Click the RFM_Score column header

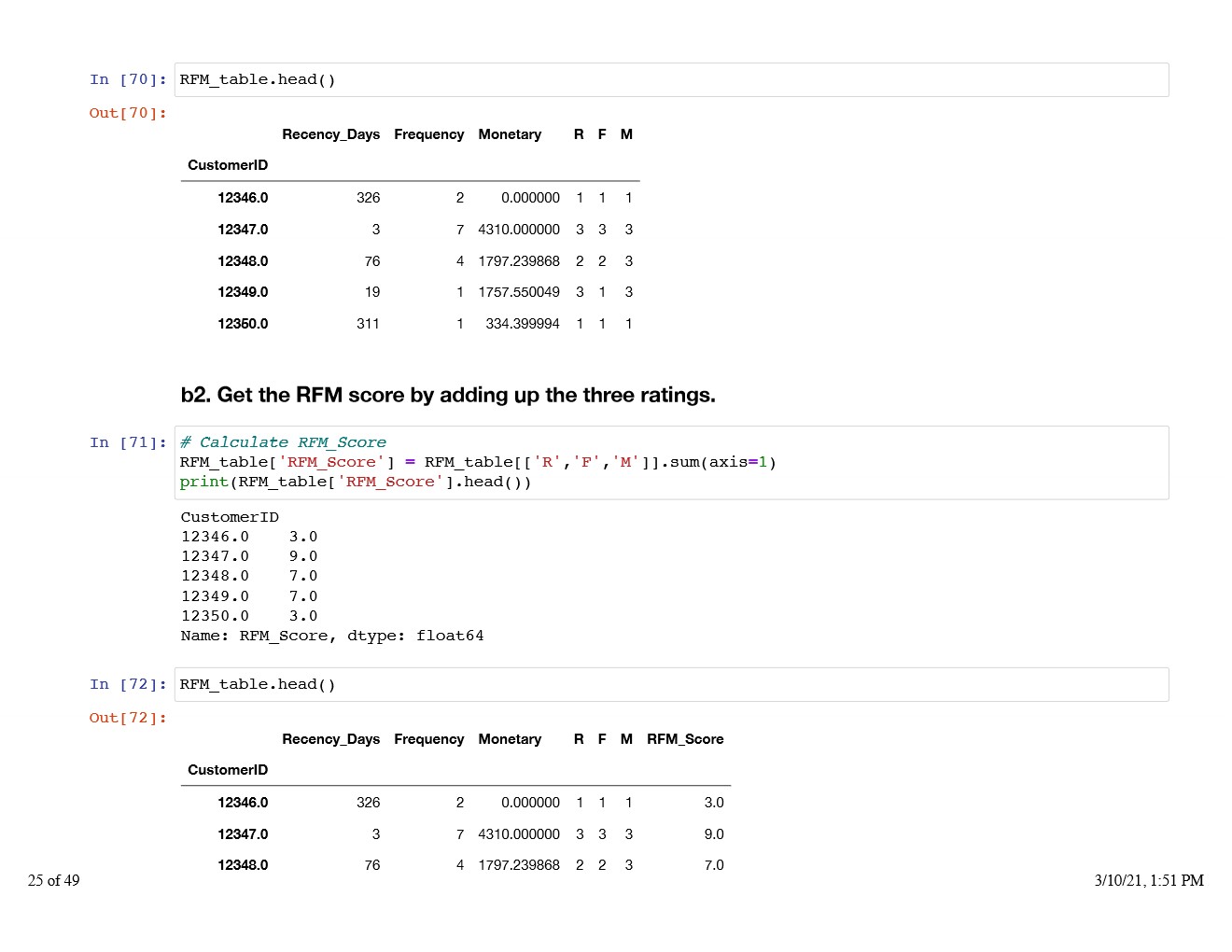coord(684,739)
